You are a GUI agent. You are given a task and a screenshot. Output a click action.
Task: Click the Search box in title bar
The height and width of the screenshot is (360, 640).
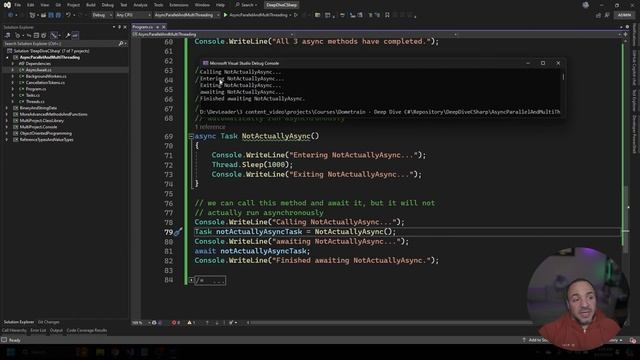[246, 5]
